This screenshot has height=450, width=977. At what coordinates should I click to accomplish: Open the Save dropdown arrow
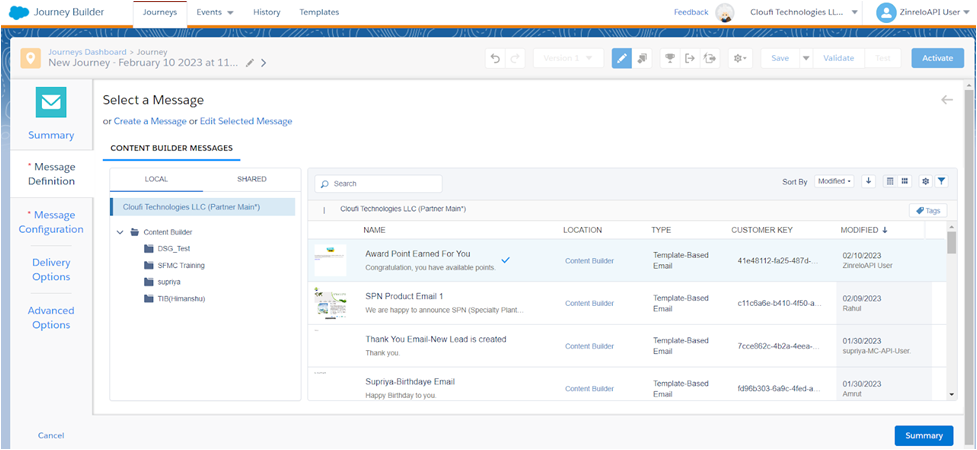(x=805, y=58)
